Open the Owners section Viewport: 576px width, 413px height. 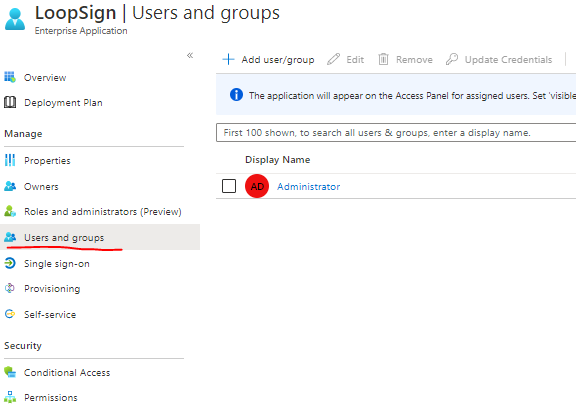(x=41, y=187)
